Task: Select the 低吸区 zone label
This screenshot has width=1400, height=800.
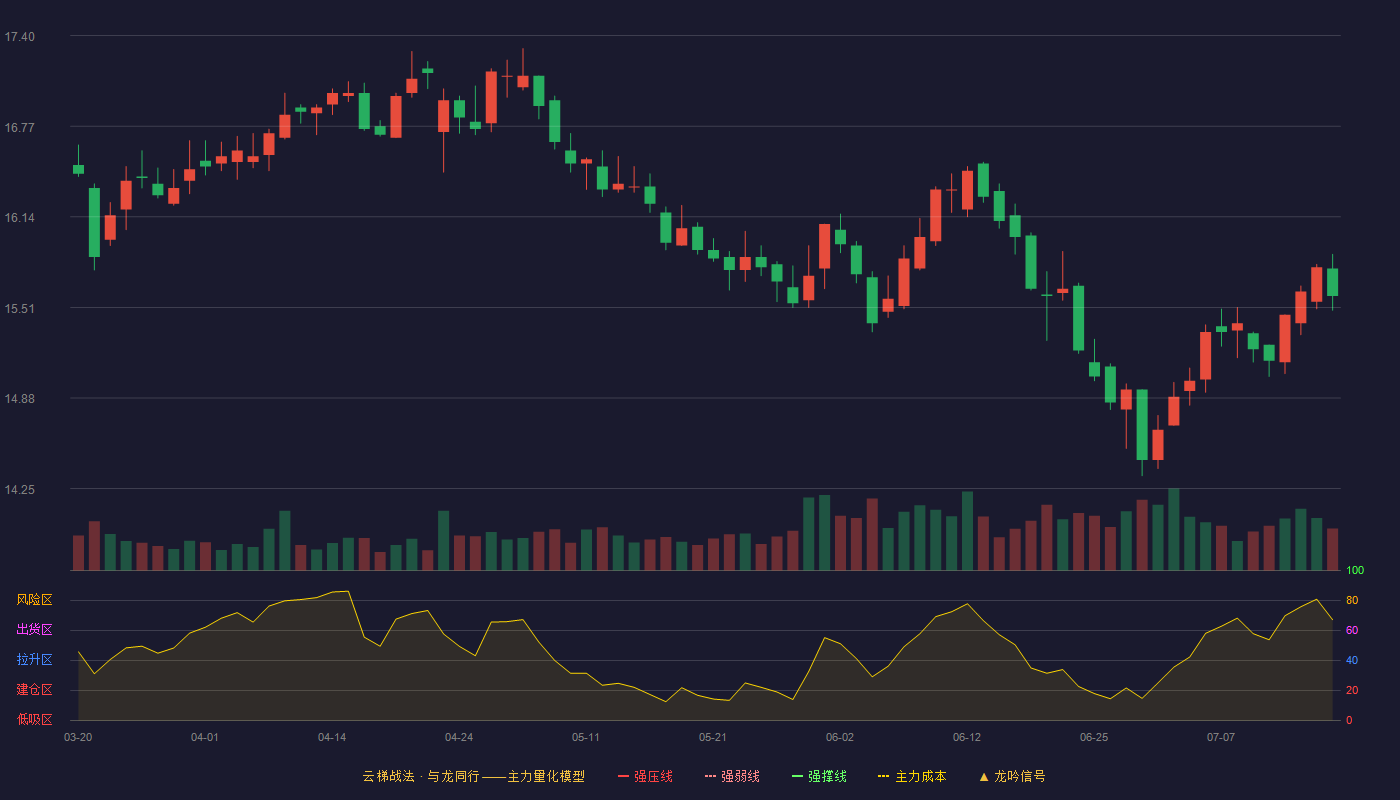Action: pyautogui.click(x=34, y=720)
